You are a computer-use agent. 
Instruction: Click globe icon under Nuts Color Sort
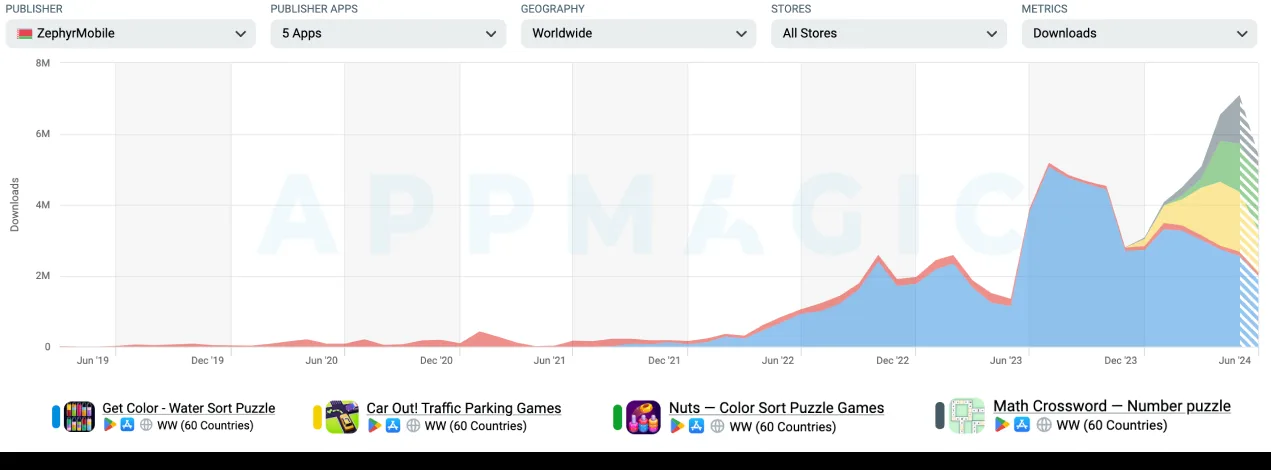pos(717,427)
